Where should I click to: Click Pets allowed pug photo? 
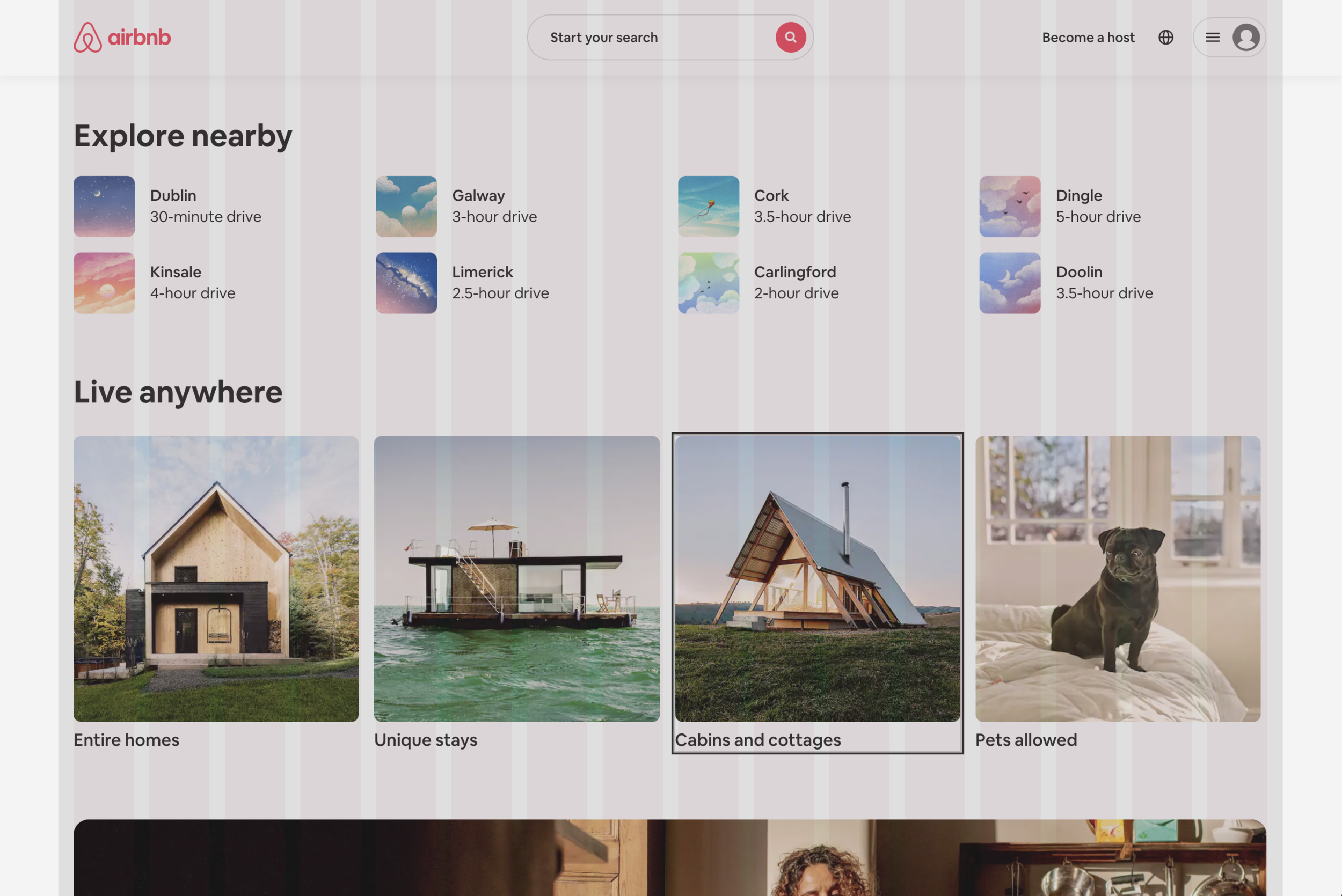pyautogui.click(x=1118, y=578)
